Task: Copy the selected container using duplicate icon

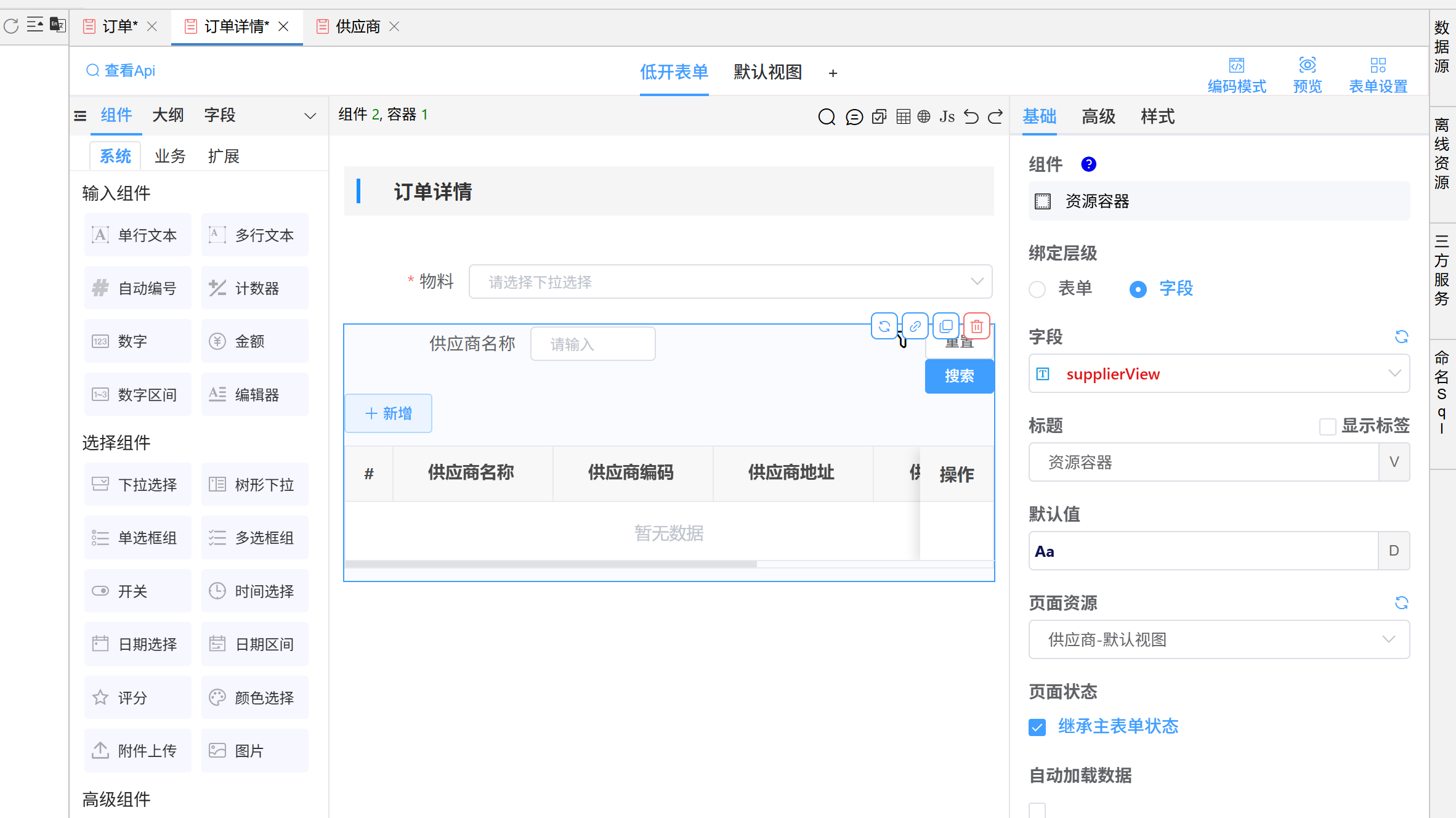Action: 946,326
